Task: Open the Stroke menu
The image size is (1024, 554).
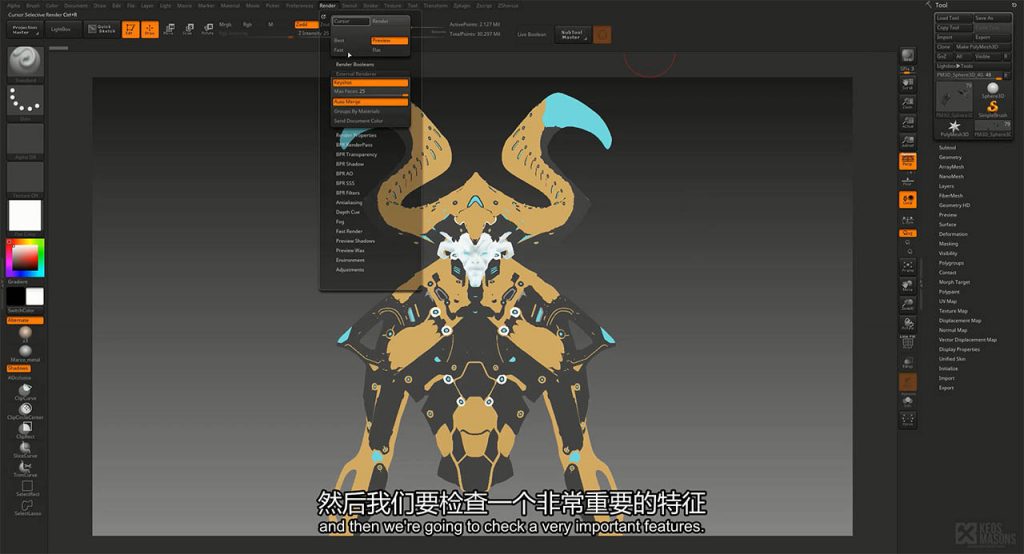Action: 371,5
